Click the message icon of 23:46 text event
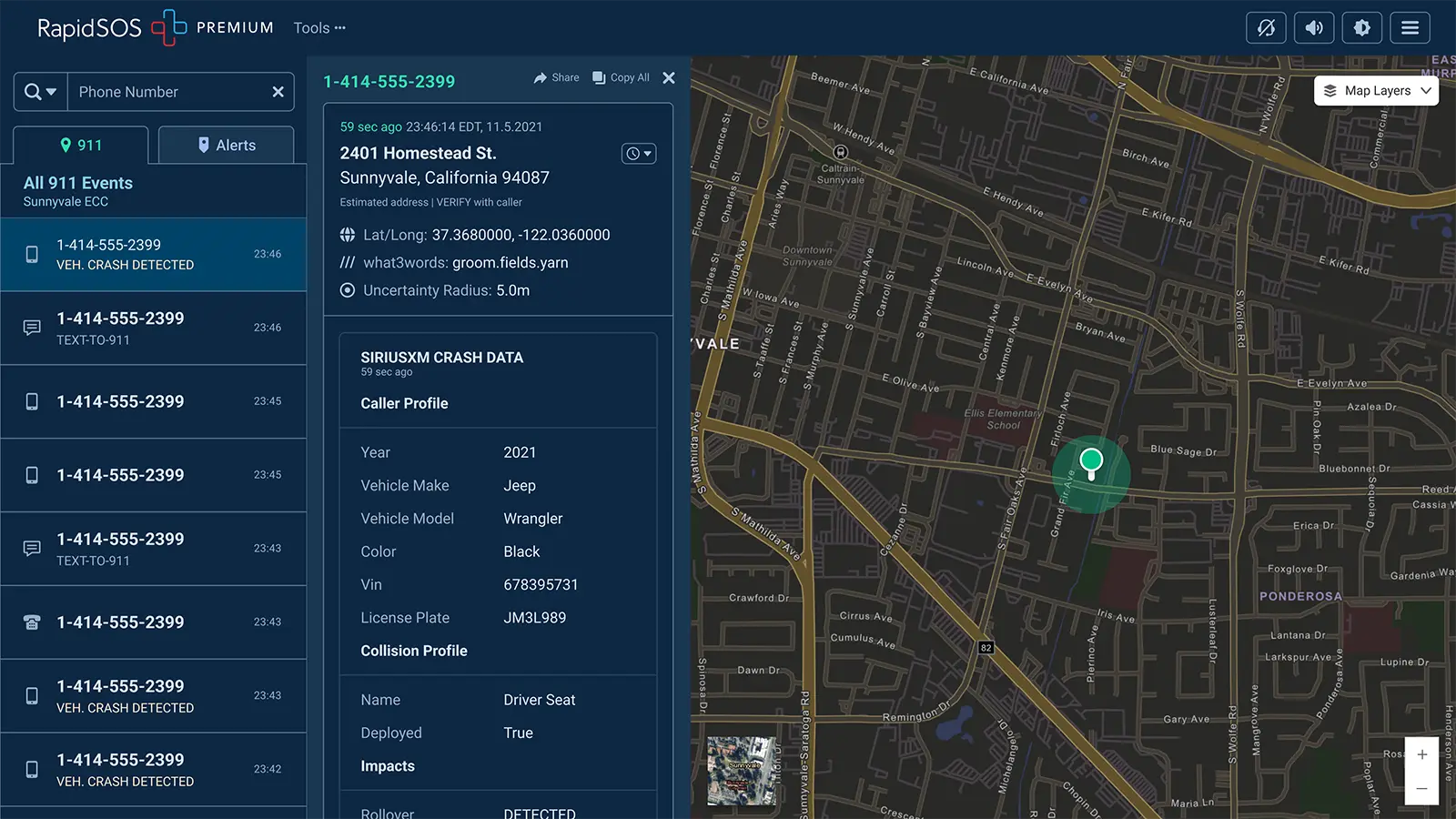 (32, 328)
